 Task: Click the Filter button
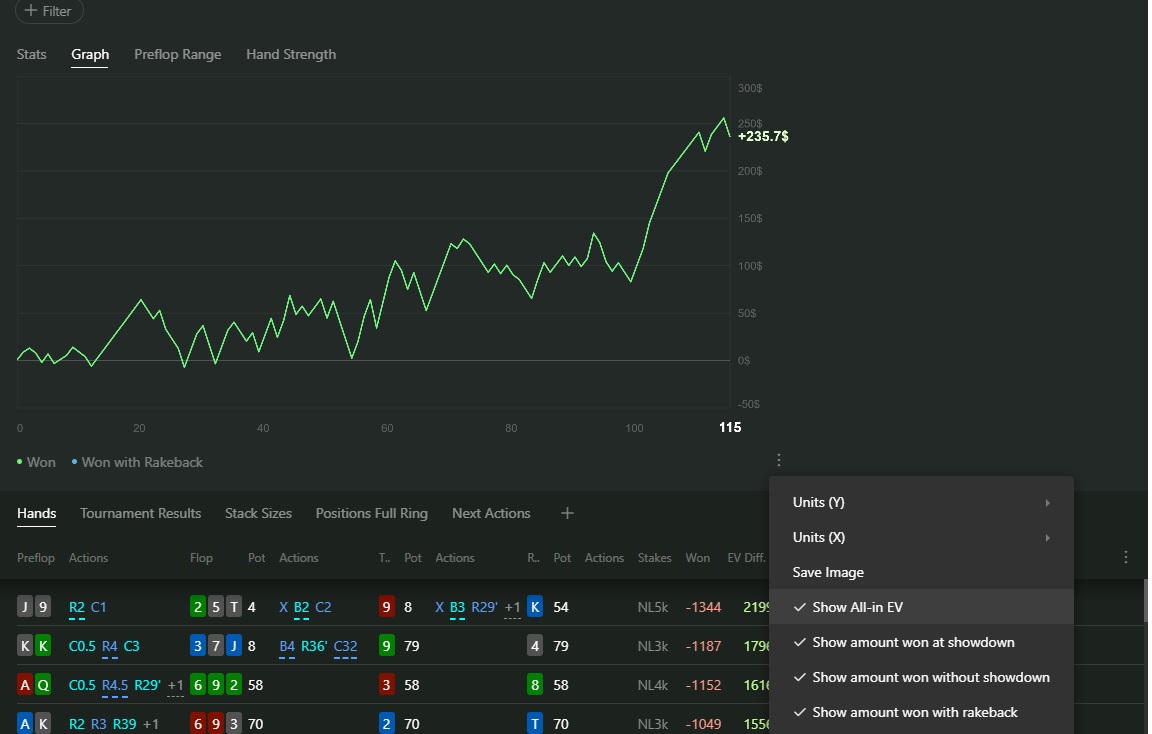tap(48, 11)
